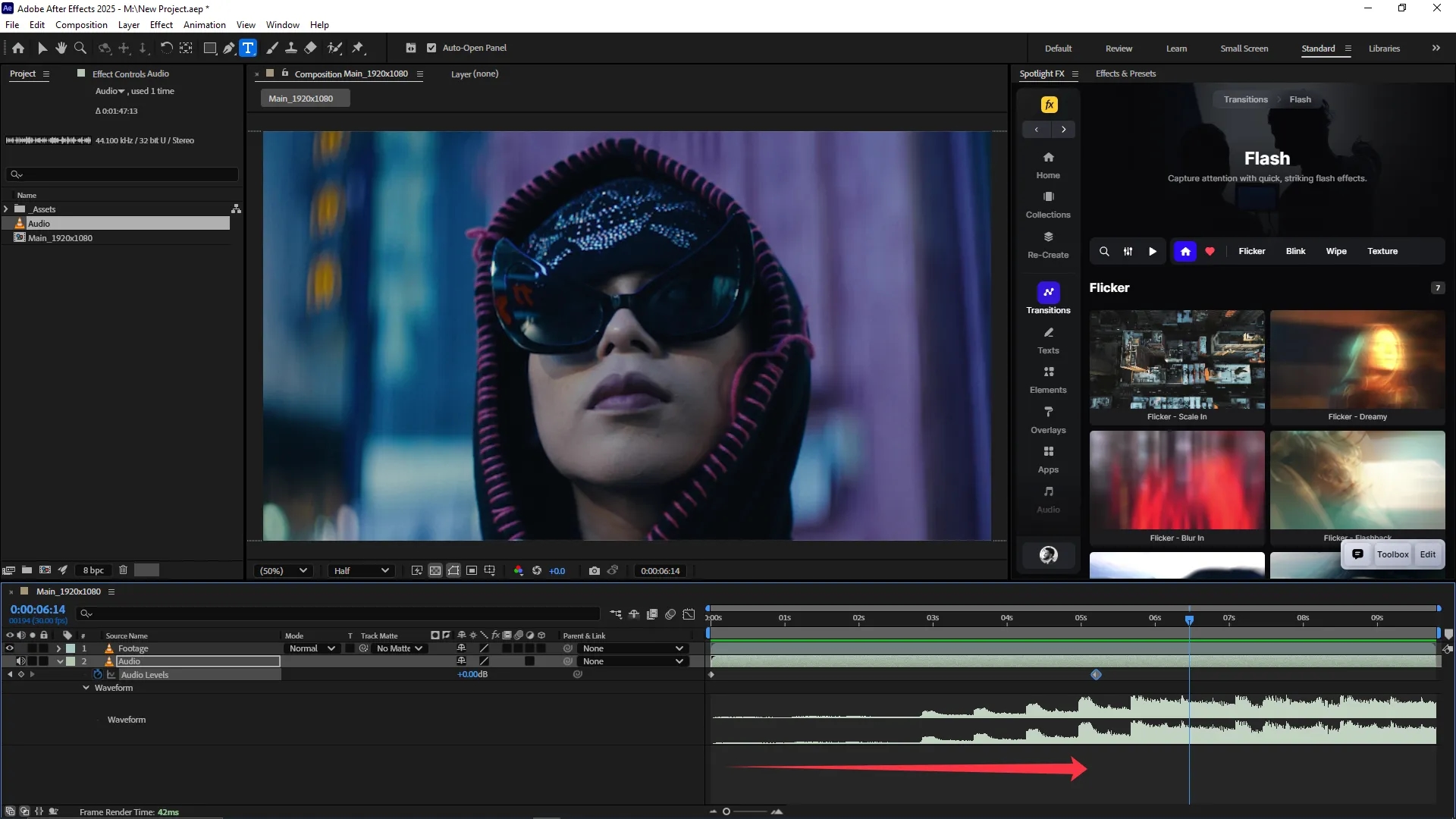Toggle transparency grid below viewer
Viewport: 1456px width, 819px height.
point(435,571)
